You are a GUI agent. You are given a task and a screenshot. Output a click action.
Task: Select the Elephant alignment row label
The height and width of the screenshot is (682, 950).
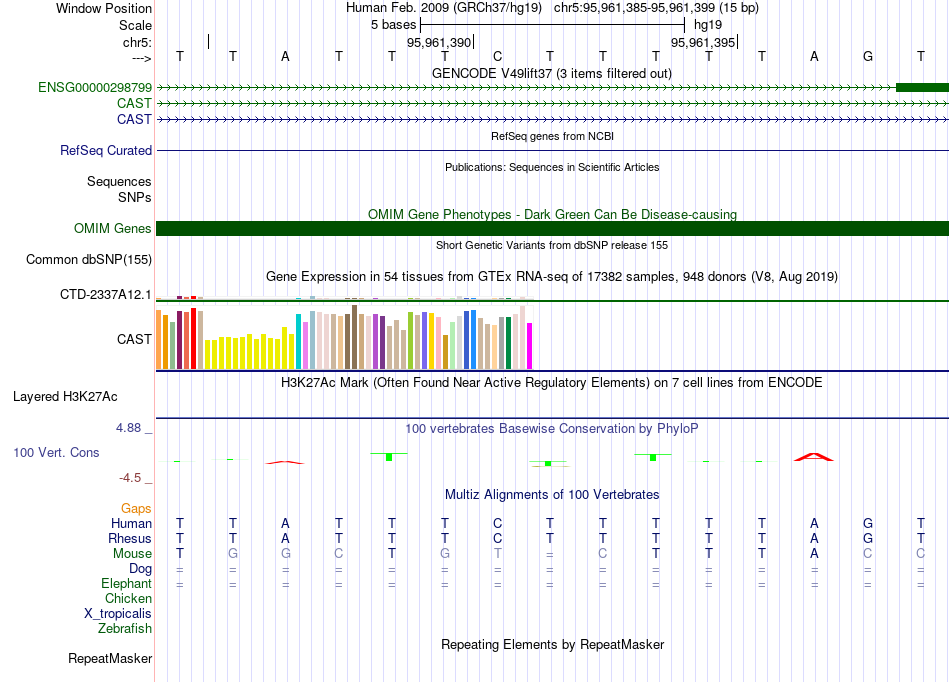tap(127, 583)
